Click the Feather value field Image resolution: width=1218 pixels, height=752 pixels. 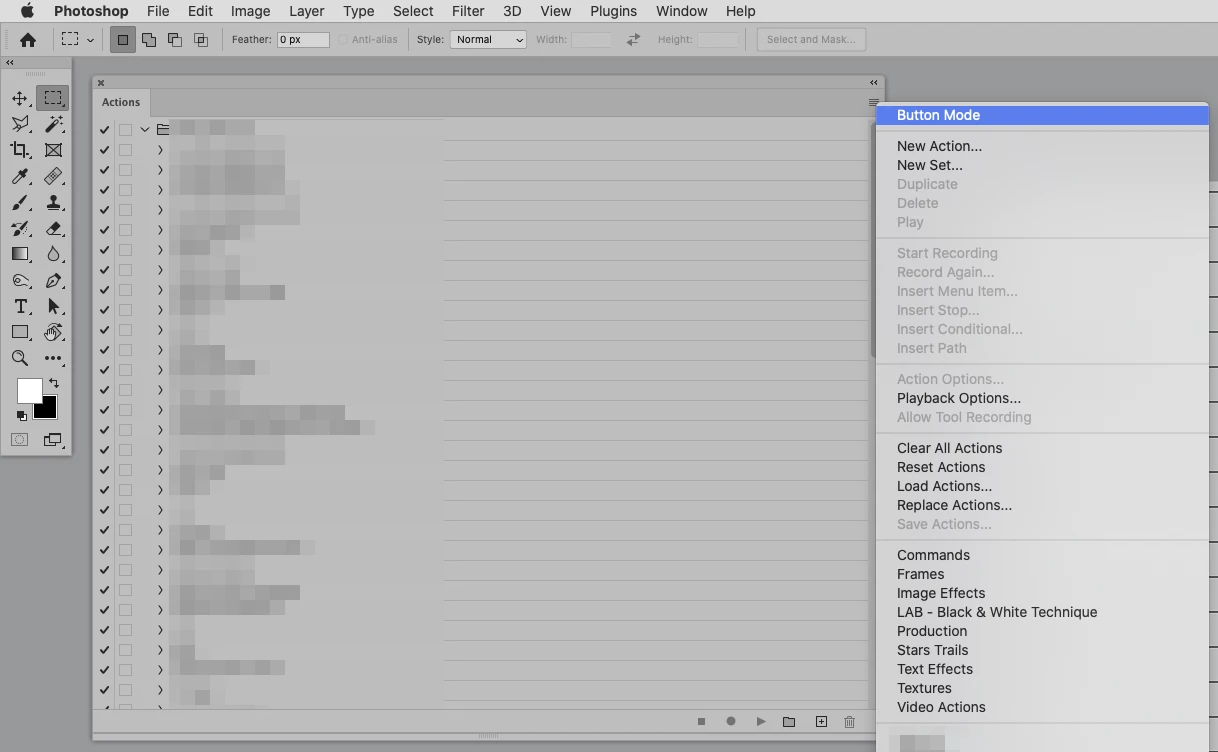303,40
